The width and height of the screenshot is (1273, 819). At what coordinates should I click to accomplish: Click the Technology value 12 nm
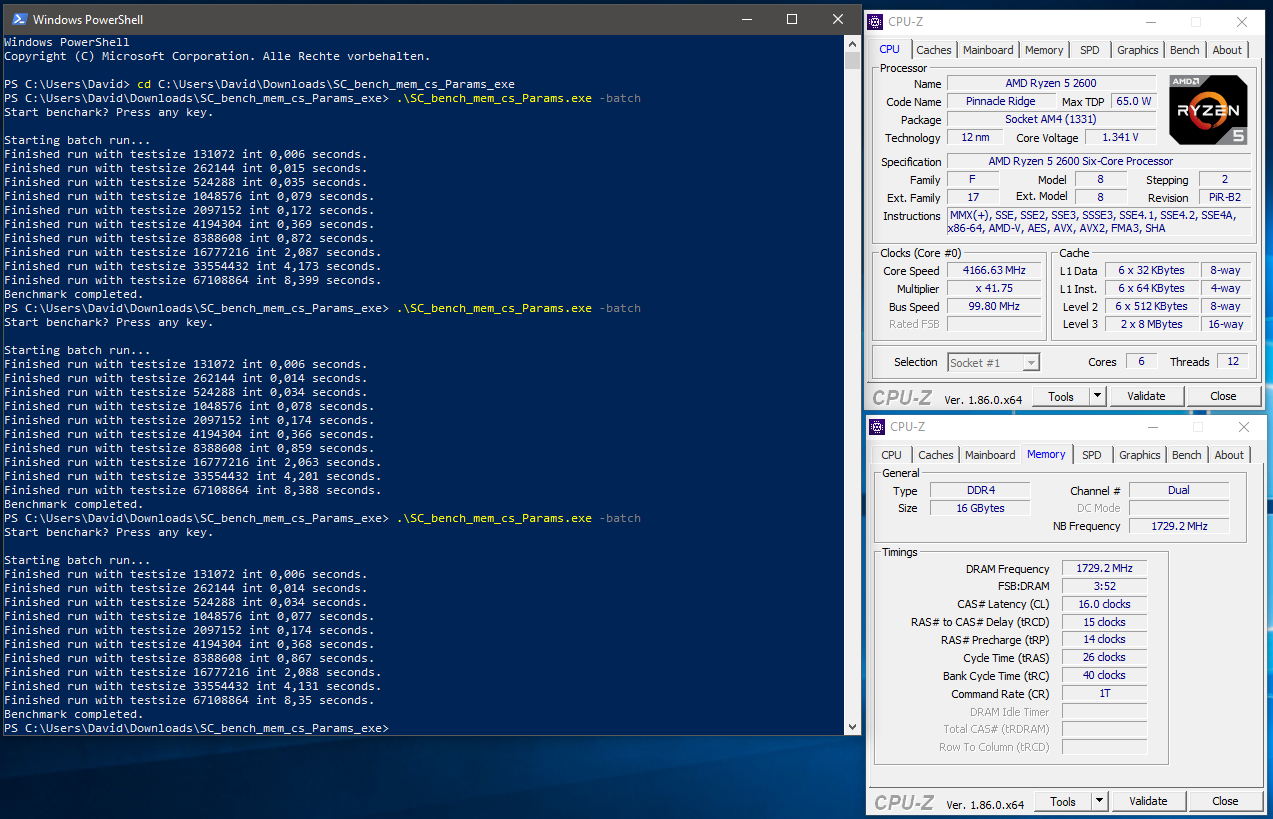tap(974, 138)
